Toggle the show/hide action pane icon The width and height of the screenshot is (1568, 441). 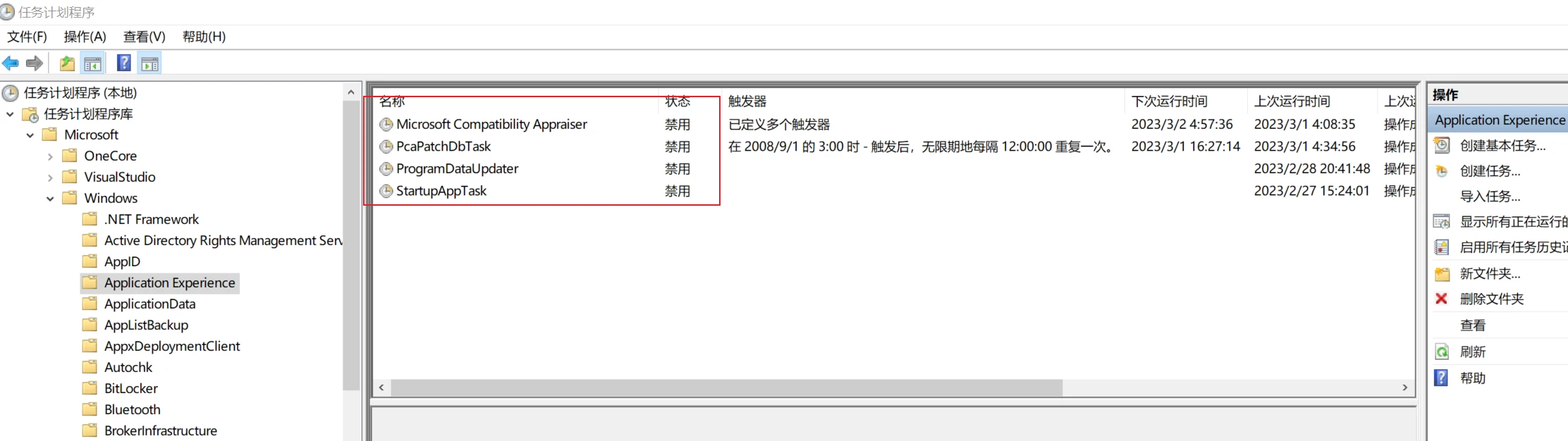tap(149, 63)
